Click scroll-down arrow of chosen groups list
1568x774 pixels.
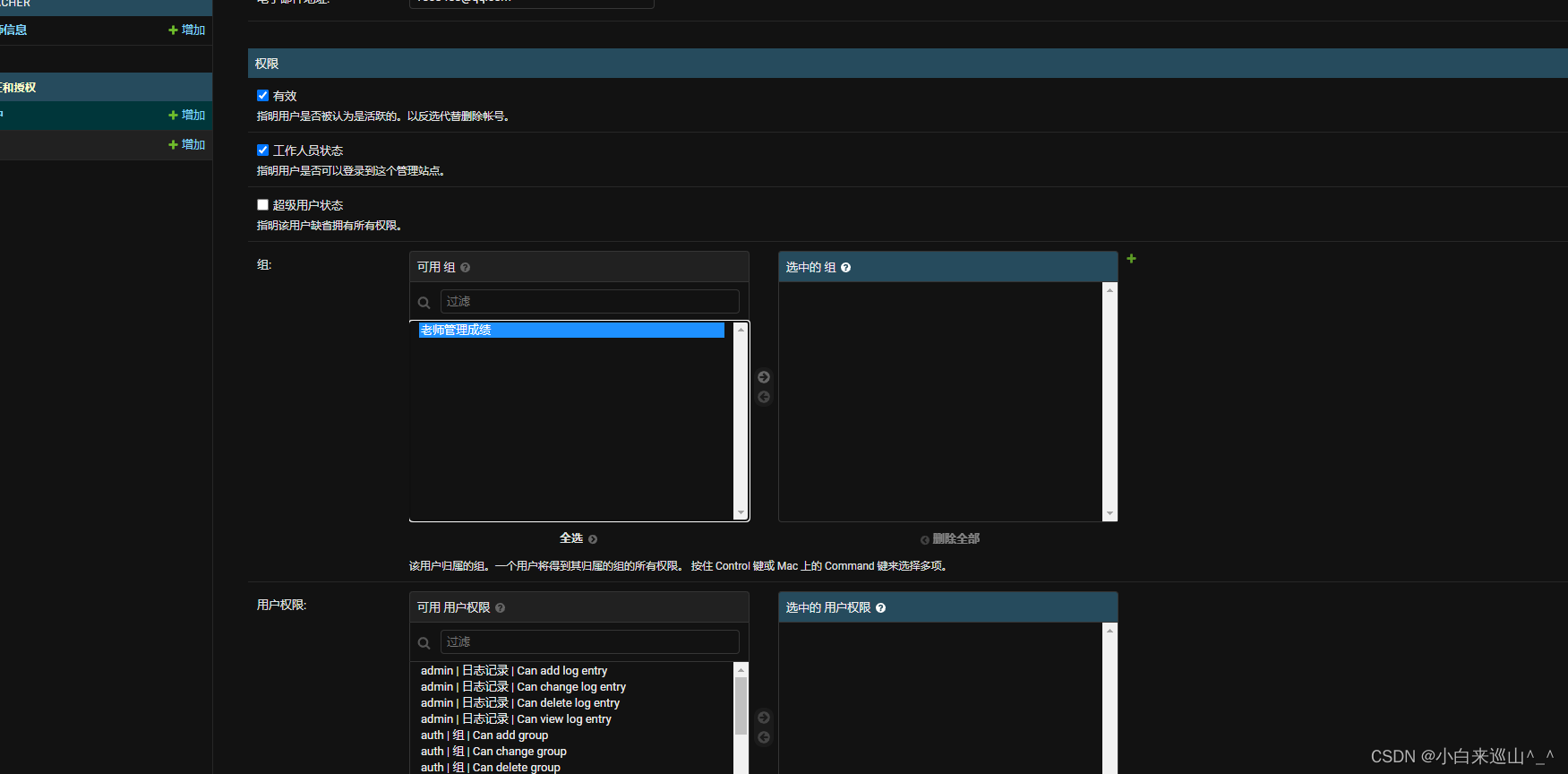1110,513
